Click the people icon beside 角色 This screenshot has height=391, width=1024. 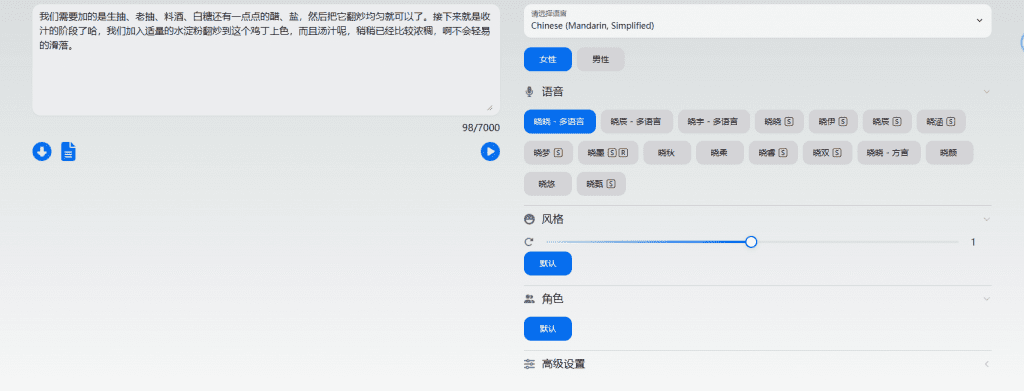pyautogui.click(x=529, y=299)
